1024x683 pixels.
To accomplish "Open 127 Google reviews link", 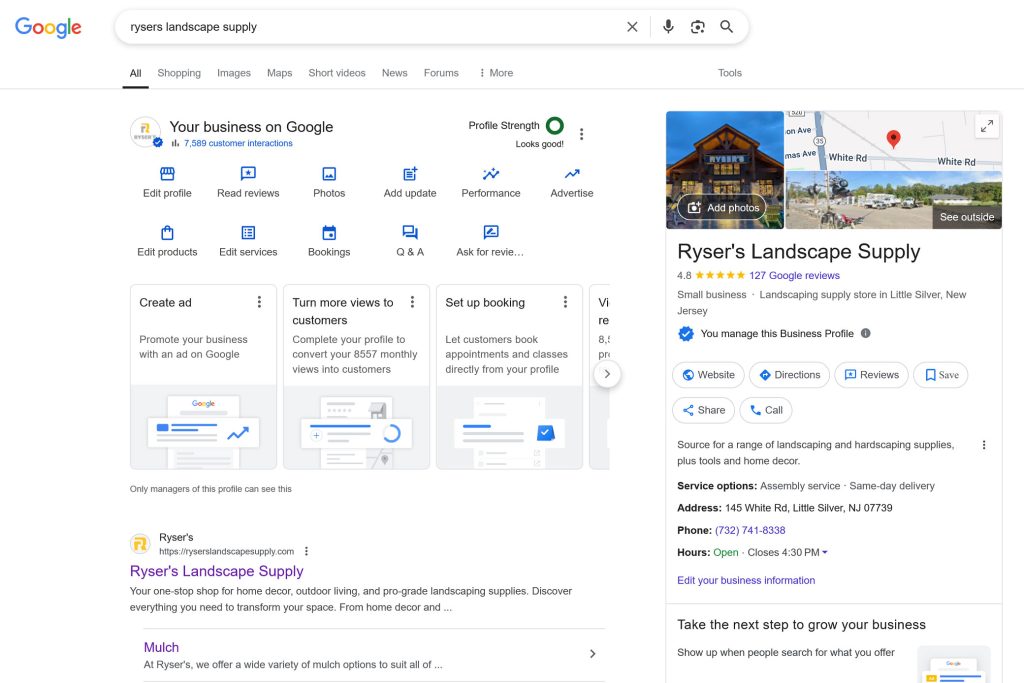I will (794, 276).
